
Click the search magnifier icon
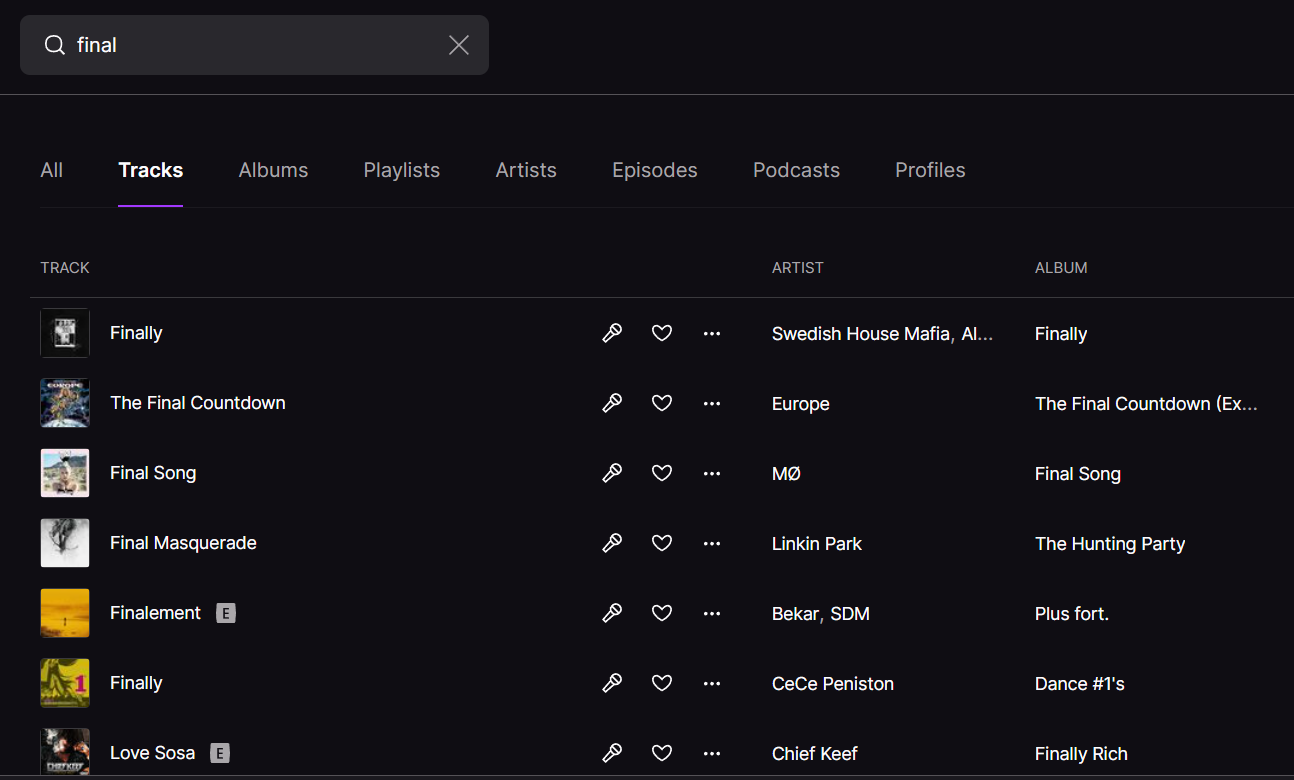tap(54, 45)
